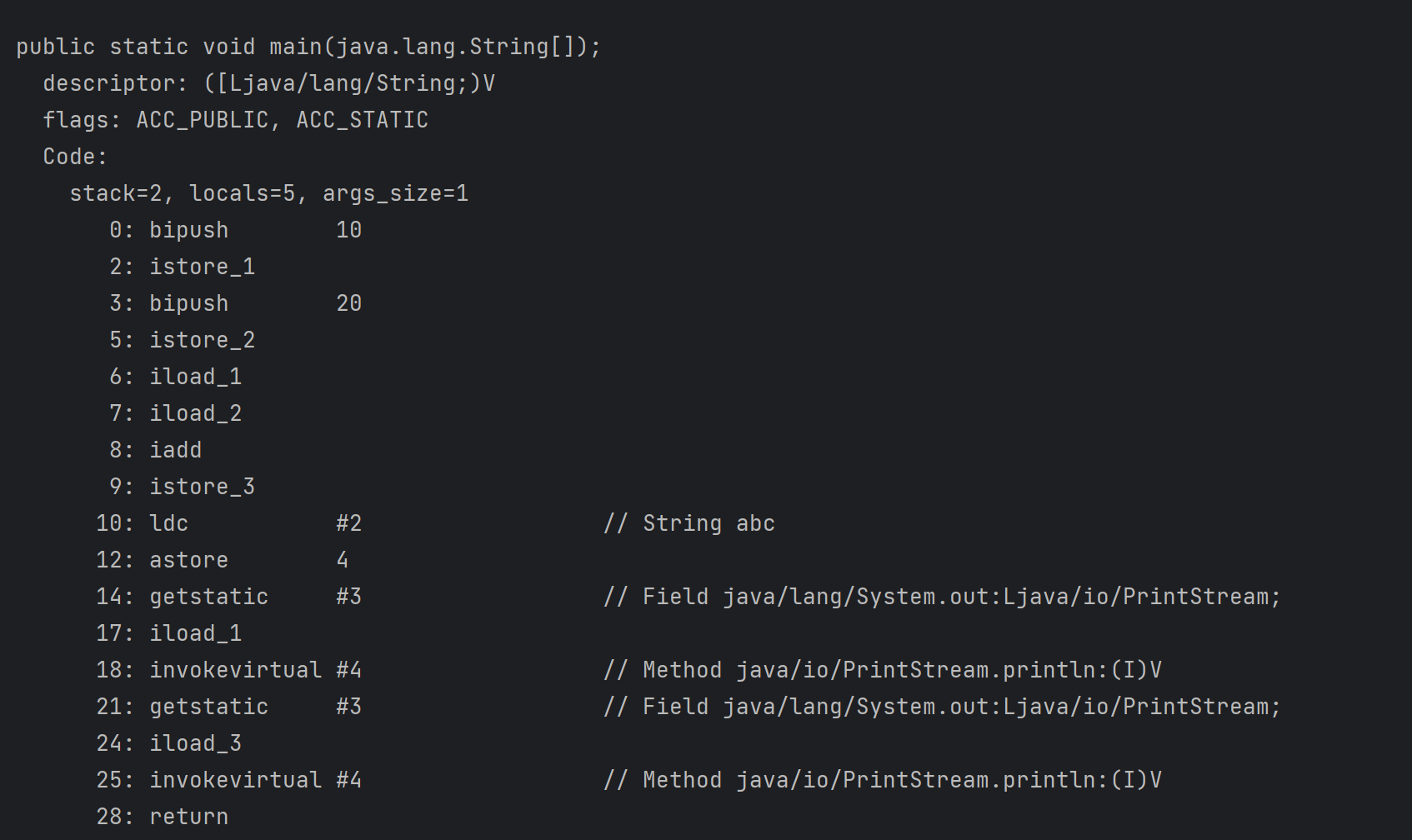This screenshot has width=1412, height=840.
Task: Click the bipush operand value 20
Action: coord(348,303)
